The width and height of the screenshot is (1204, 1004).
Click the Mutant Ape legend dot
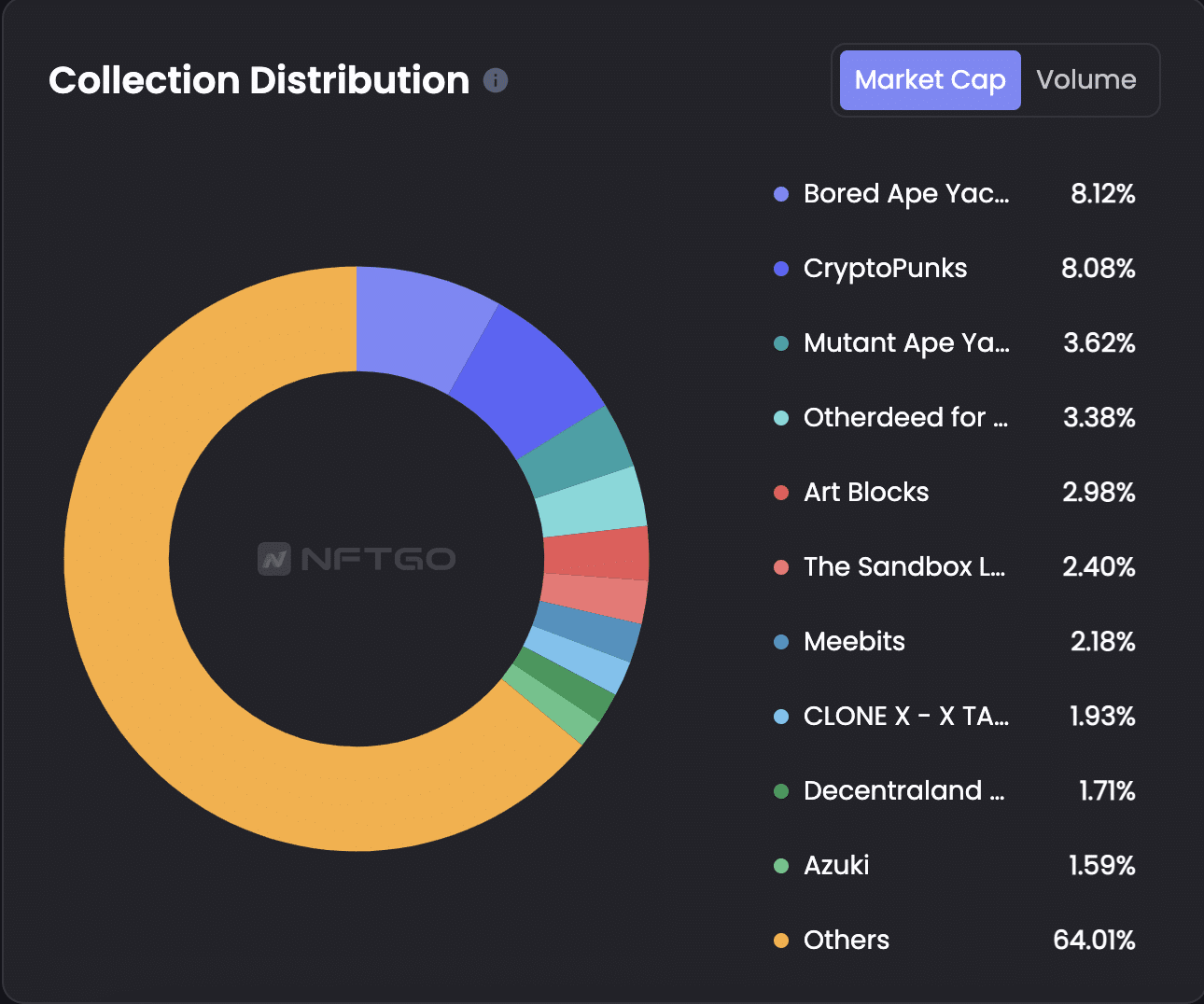(780, 344)
